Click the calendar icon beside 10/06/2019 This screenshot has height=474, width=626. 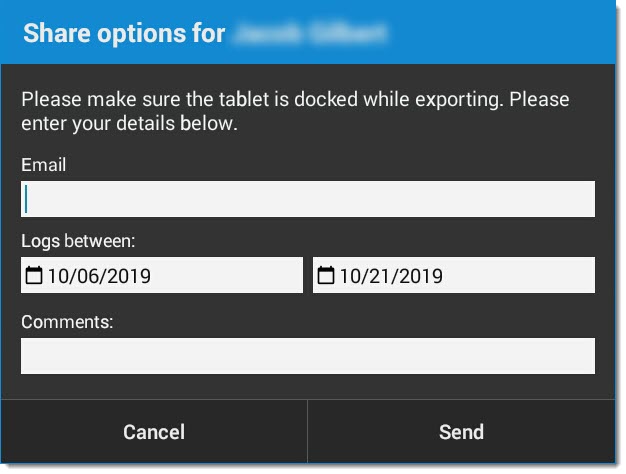click(34, 275)
